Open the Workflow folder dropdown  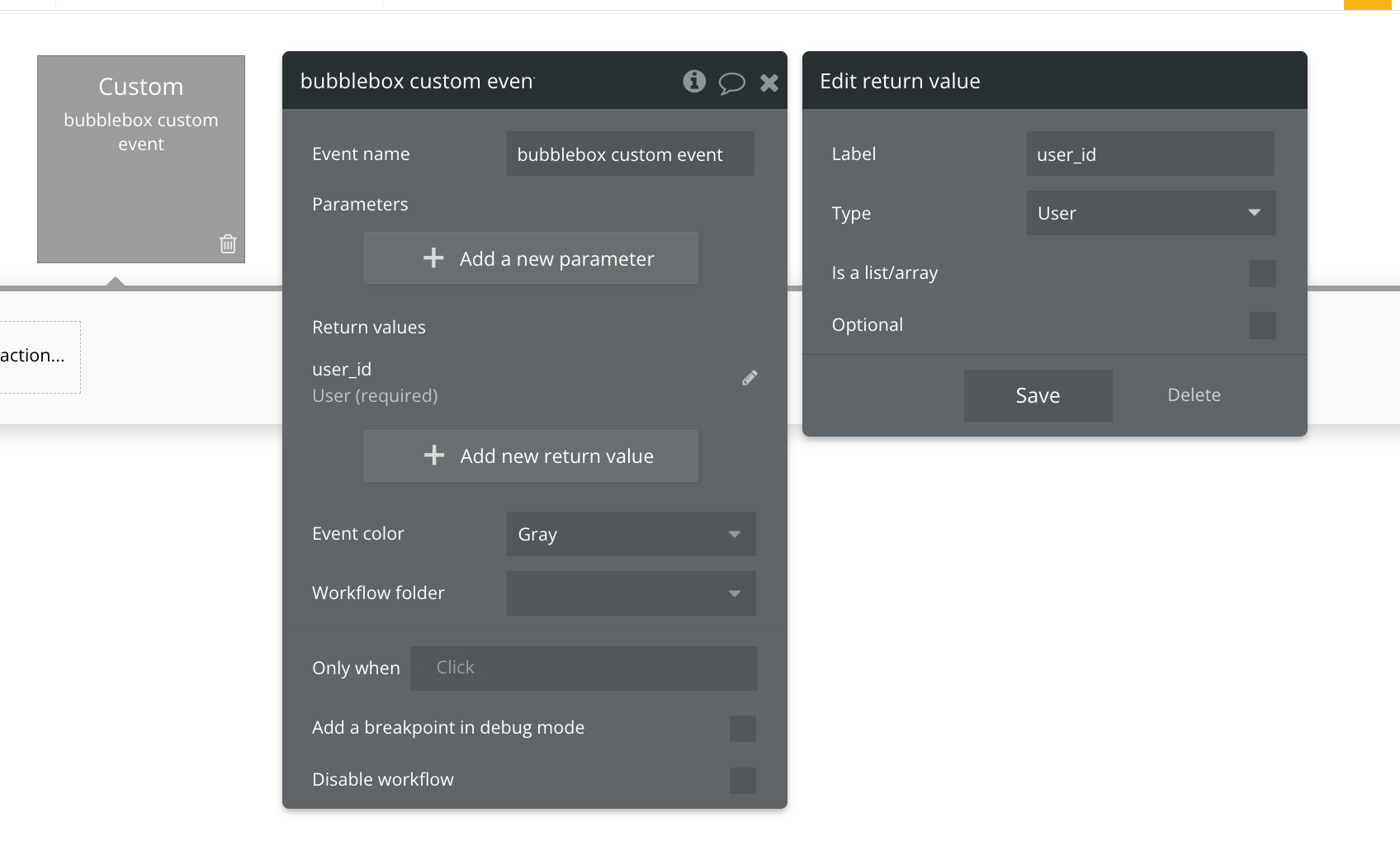[631, 593]
